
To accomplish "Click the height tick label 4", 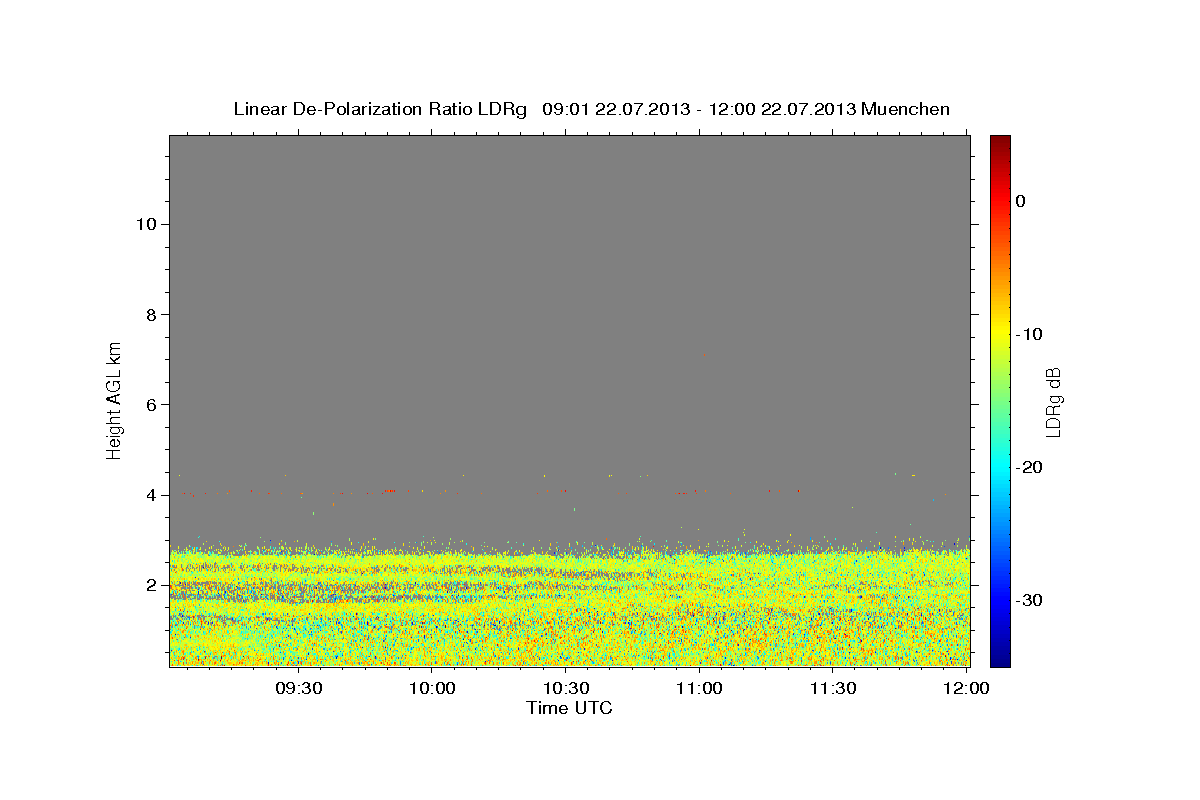I will [150, 494].
